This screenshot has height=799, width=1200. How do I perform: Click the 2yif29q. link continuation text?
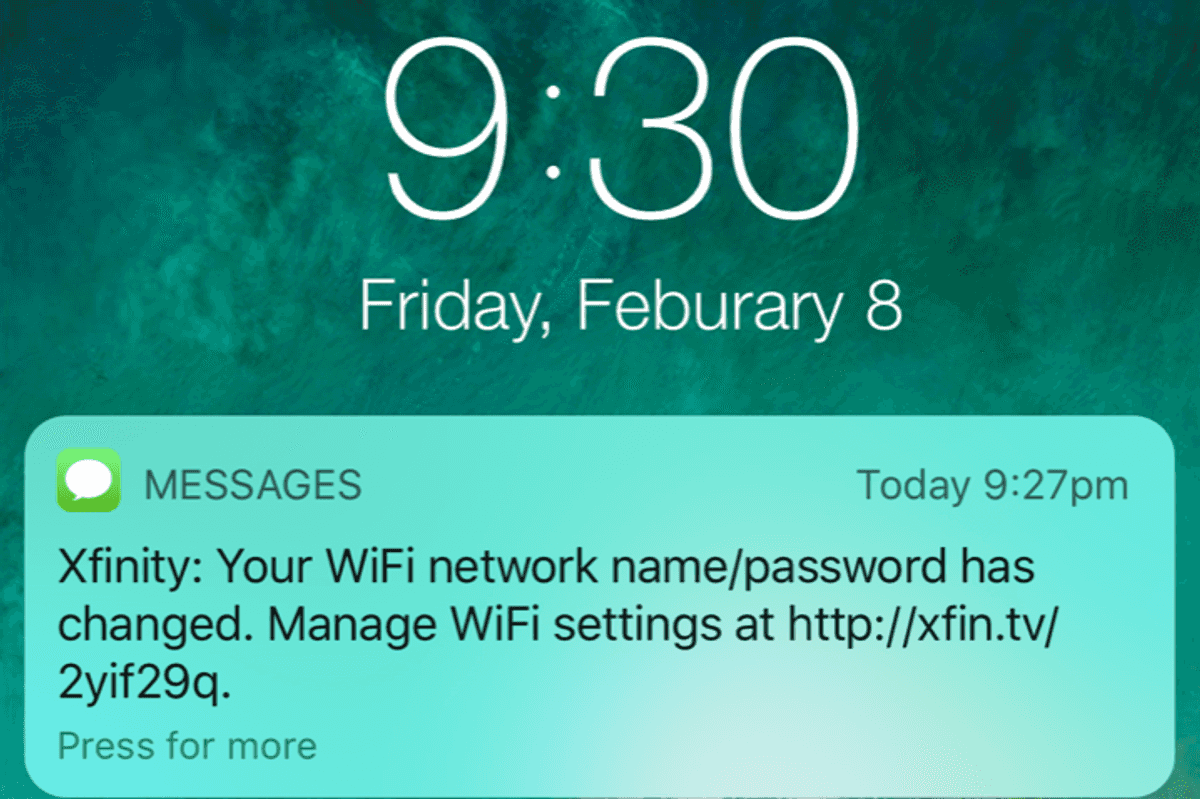pos(145,684)
